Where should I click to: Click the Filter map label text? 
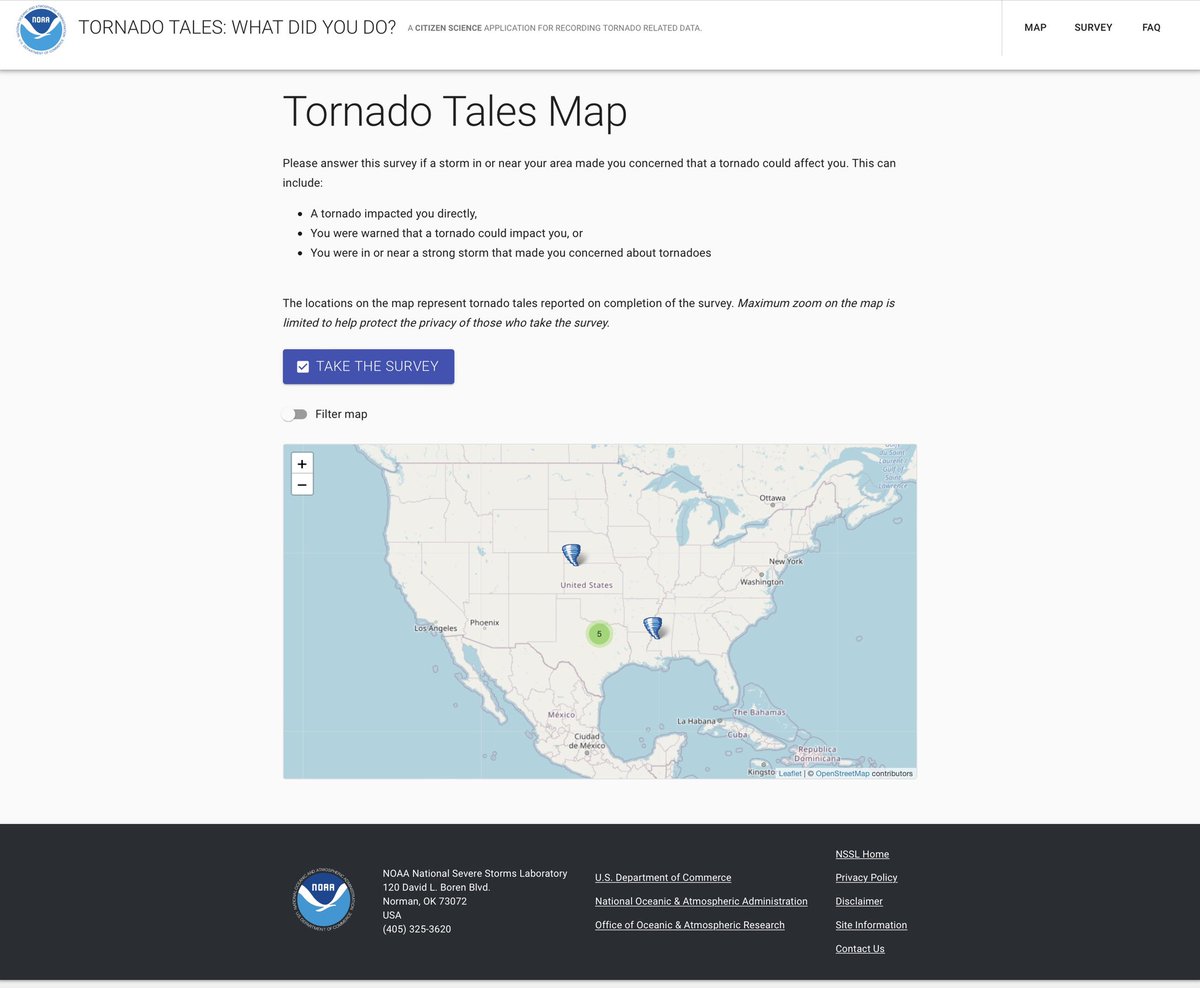tap(341, 414)
